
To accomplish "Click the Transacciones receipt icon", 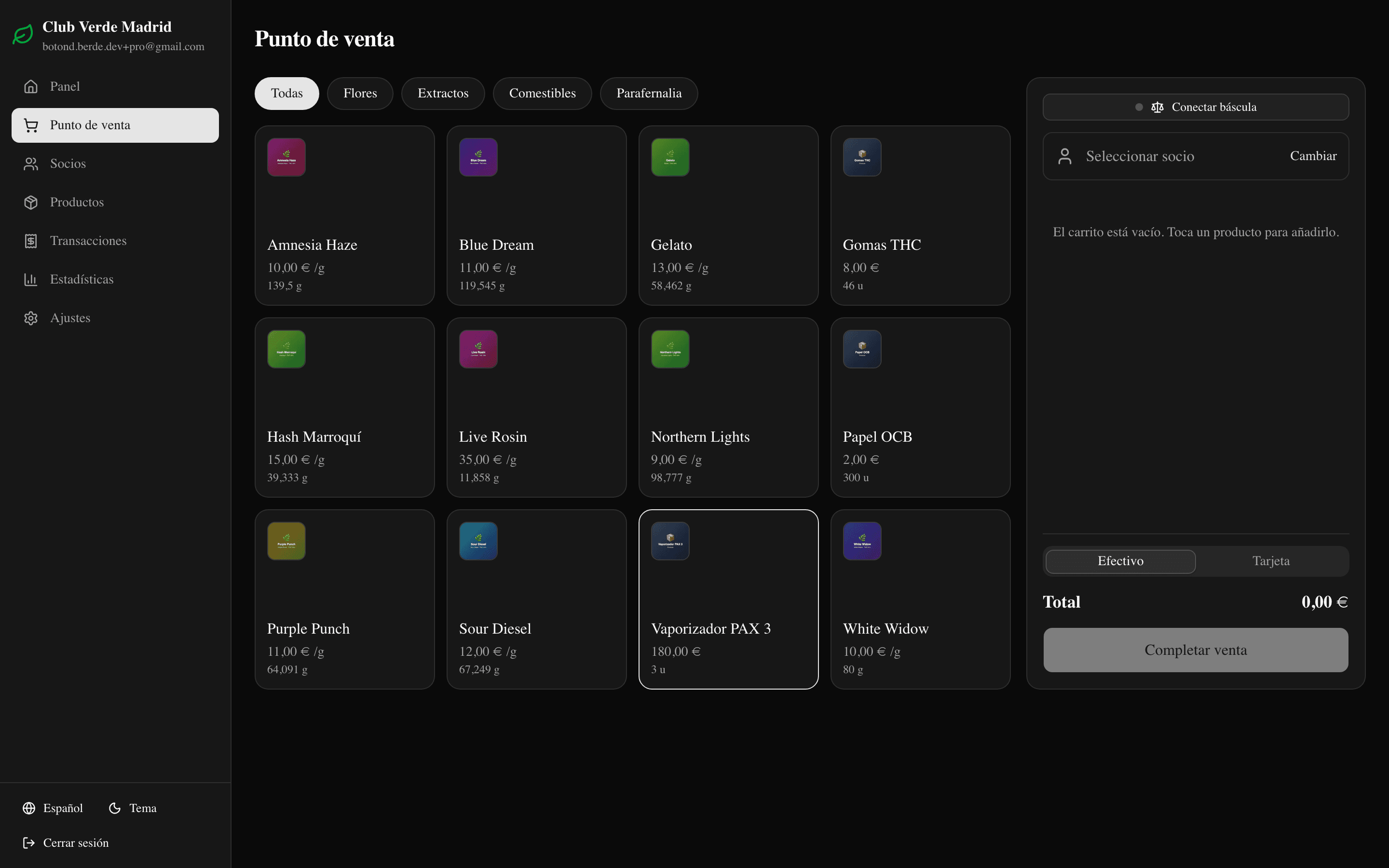I will click(31, 241).
